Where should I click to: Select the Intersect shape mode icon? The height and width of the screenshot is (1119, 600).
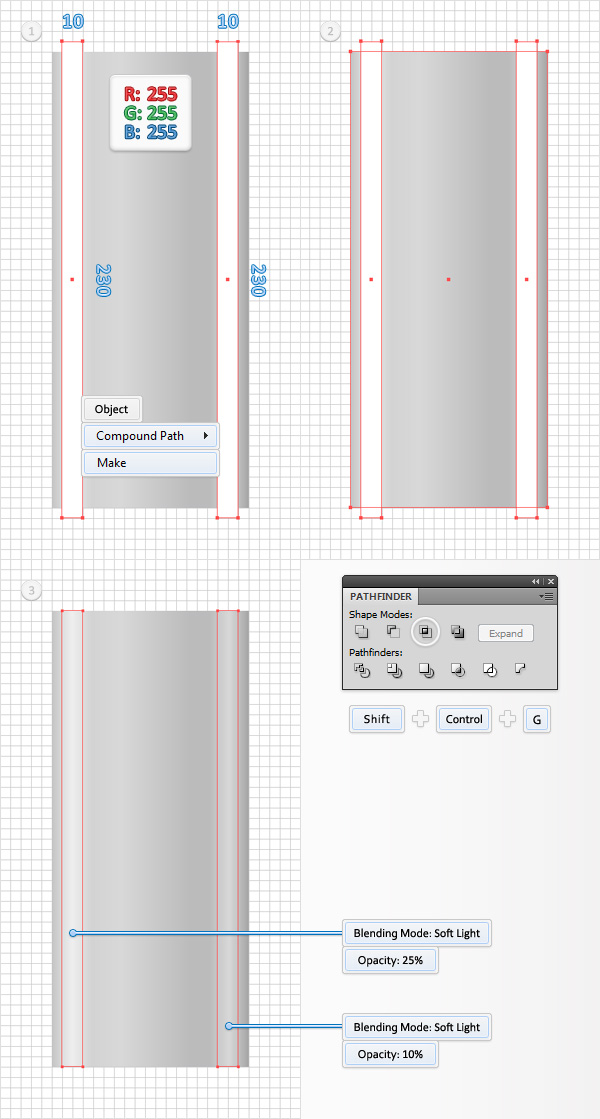425,632
